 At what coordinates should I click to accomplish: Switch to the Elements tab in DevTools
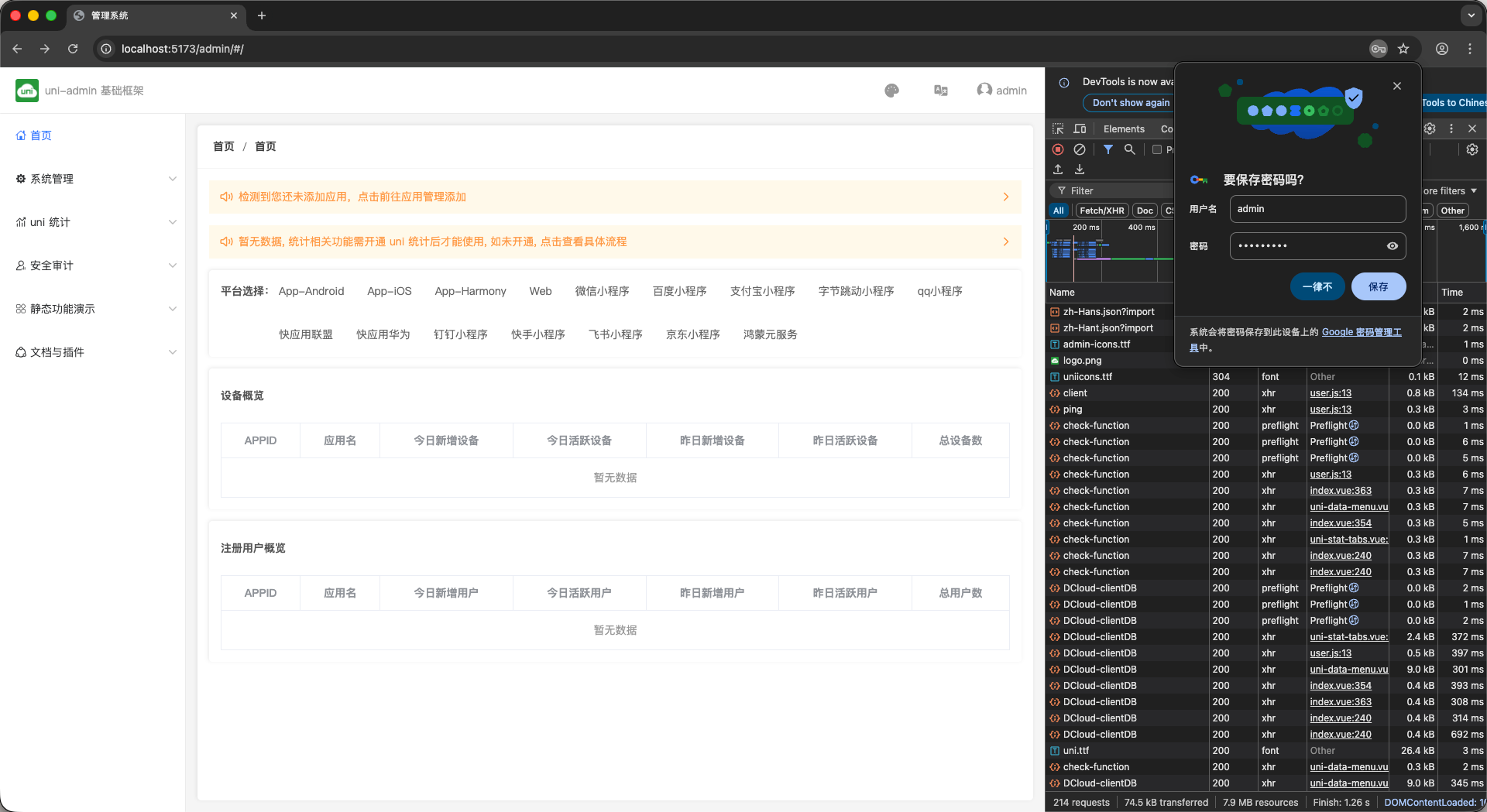(1124, 128)
